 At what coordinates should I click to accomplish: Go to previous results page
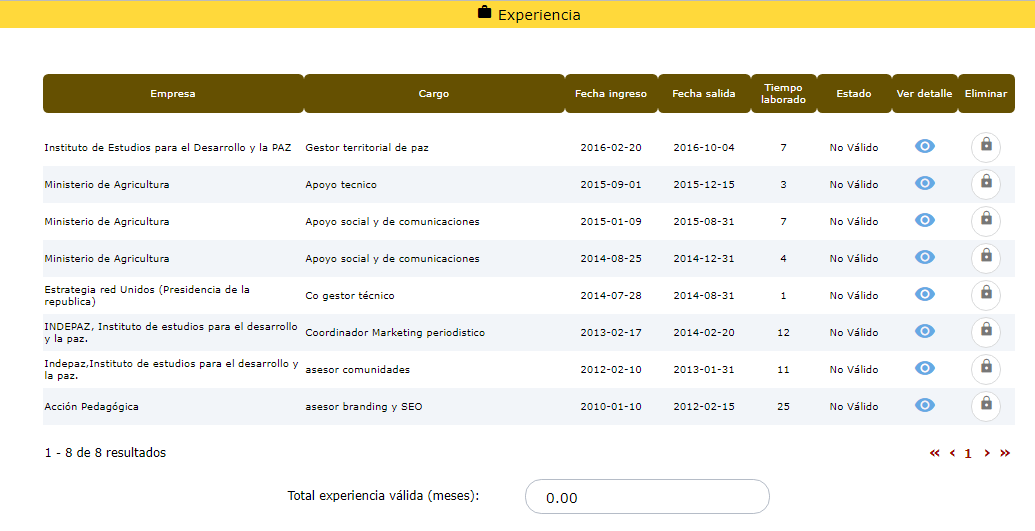952,453
